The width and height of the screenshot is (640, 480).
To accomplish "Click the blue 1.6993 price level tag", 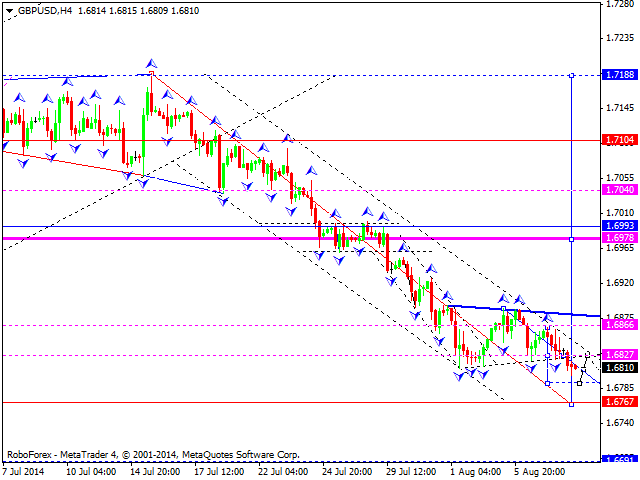I will (620, 226).
